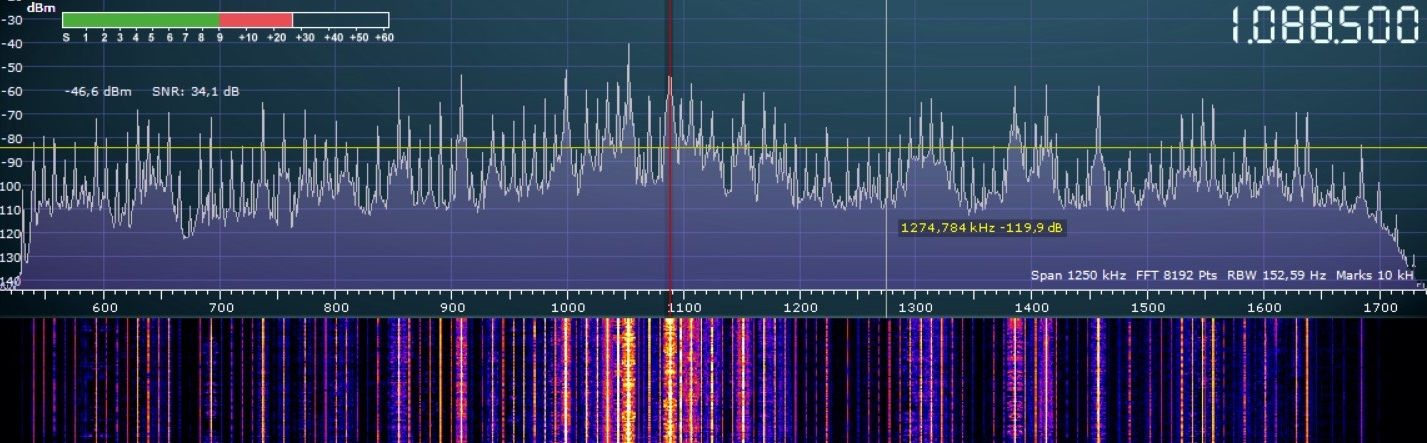This screenshot has width=1427, height=443.
Task: Click the 1400 frequency axis label
Action: click(x=1030, y=308)
